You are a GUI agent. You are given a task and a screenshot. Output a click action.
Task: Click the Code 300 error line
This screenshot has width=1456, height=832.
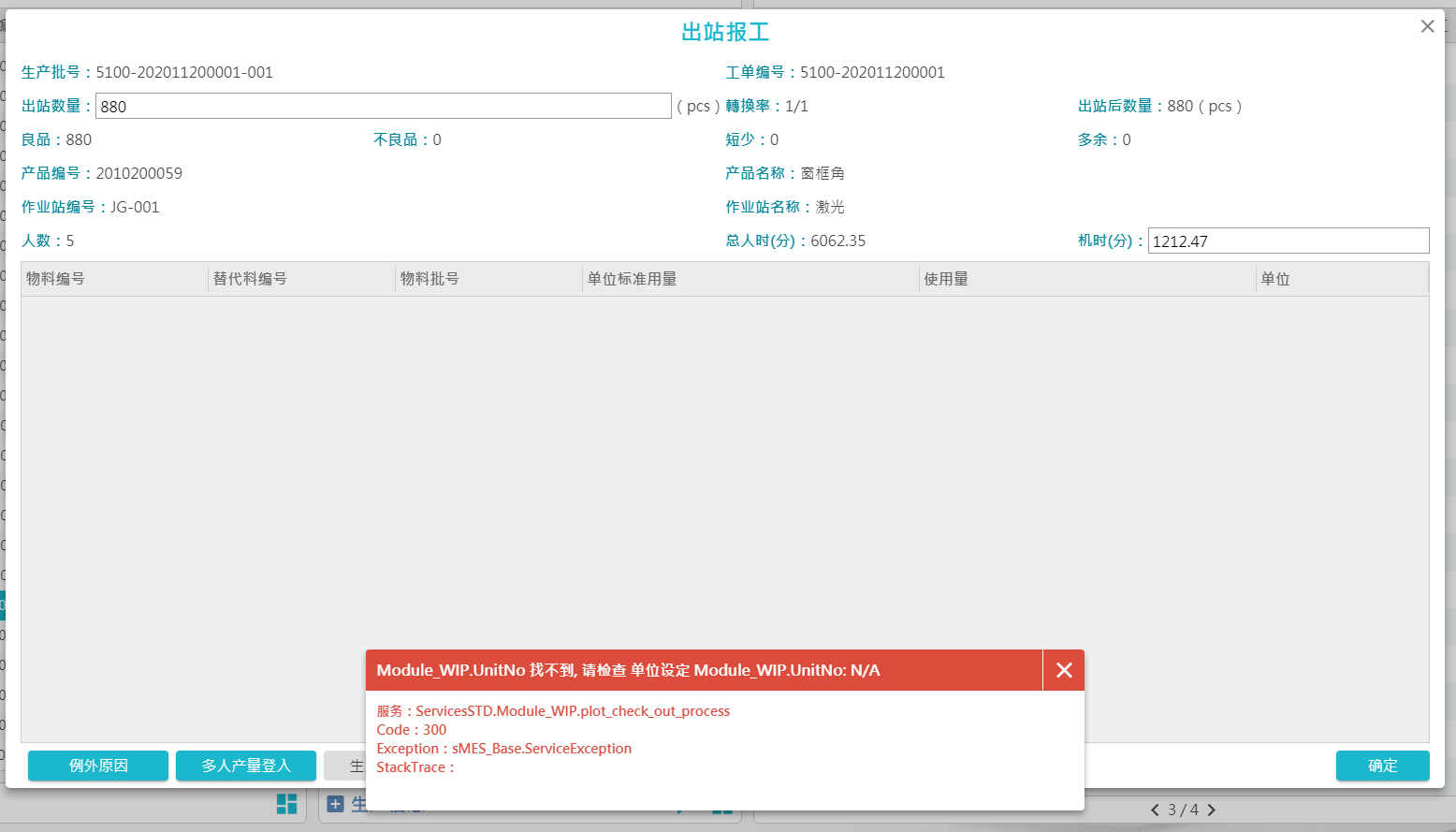412,730
